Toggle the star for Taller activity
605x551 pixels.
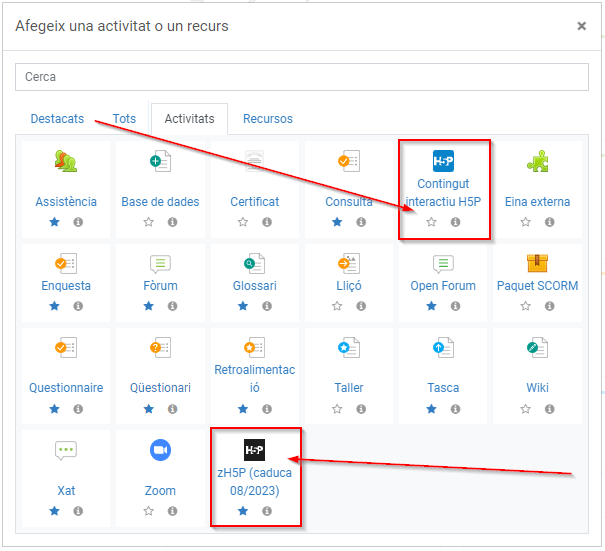pyautogui.click(x=337, y=409)
